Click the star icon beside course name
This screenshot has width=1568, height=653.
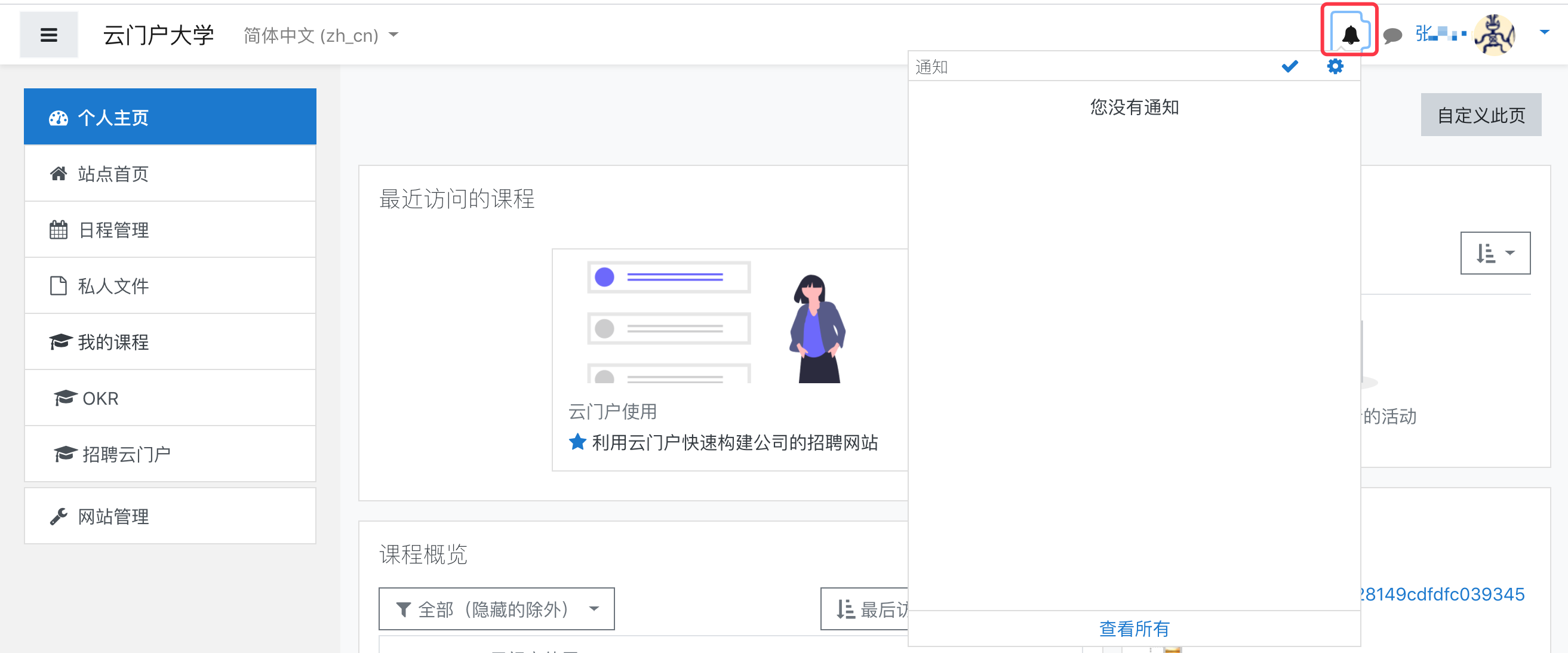click(x=577, y=441)
